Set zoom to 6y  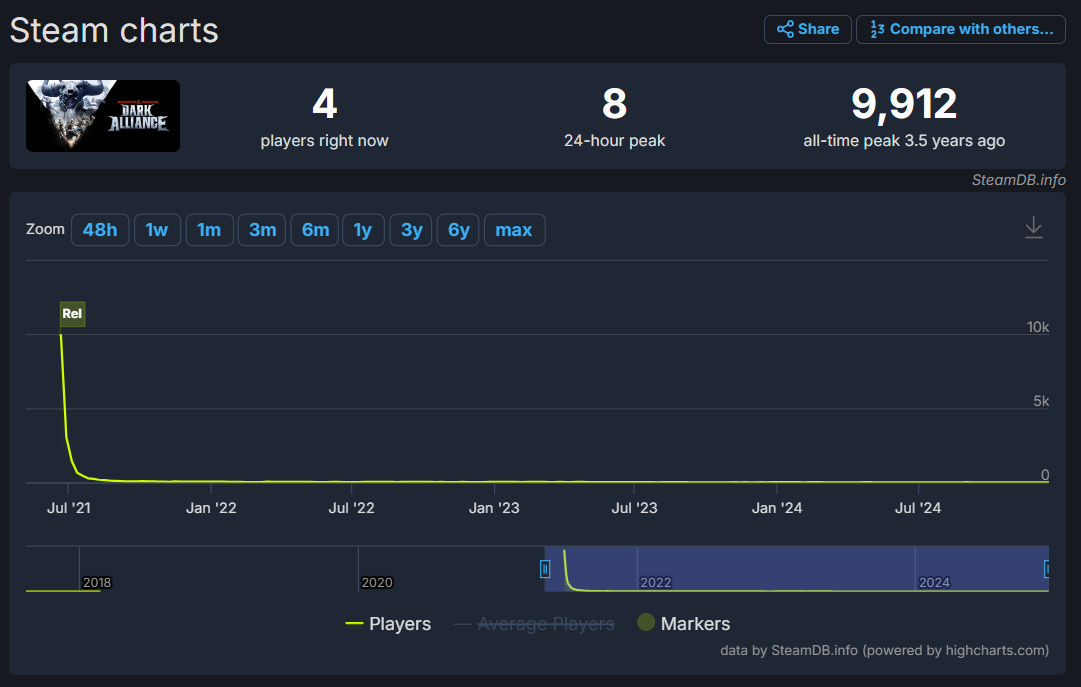pos(458,230)
